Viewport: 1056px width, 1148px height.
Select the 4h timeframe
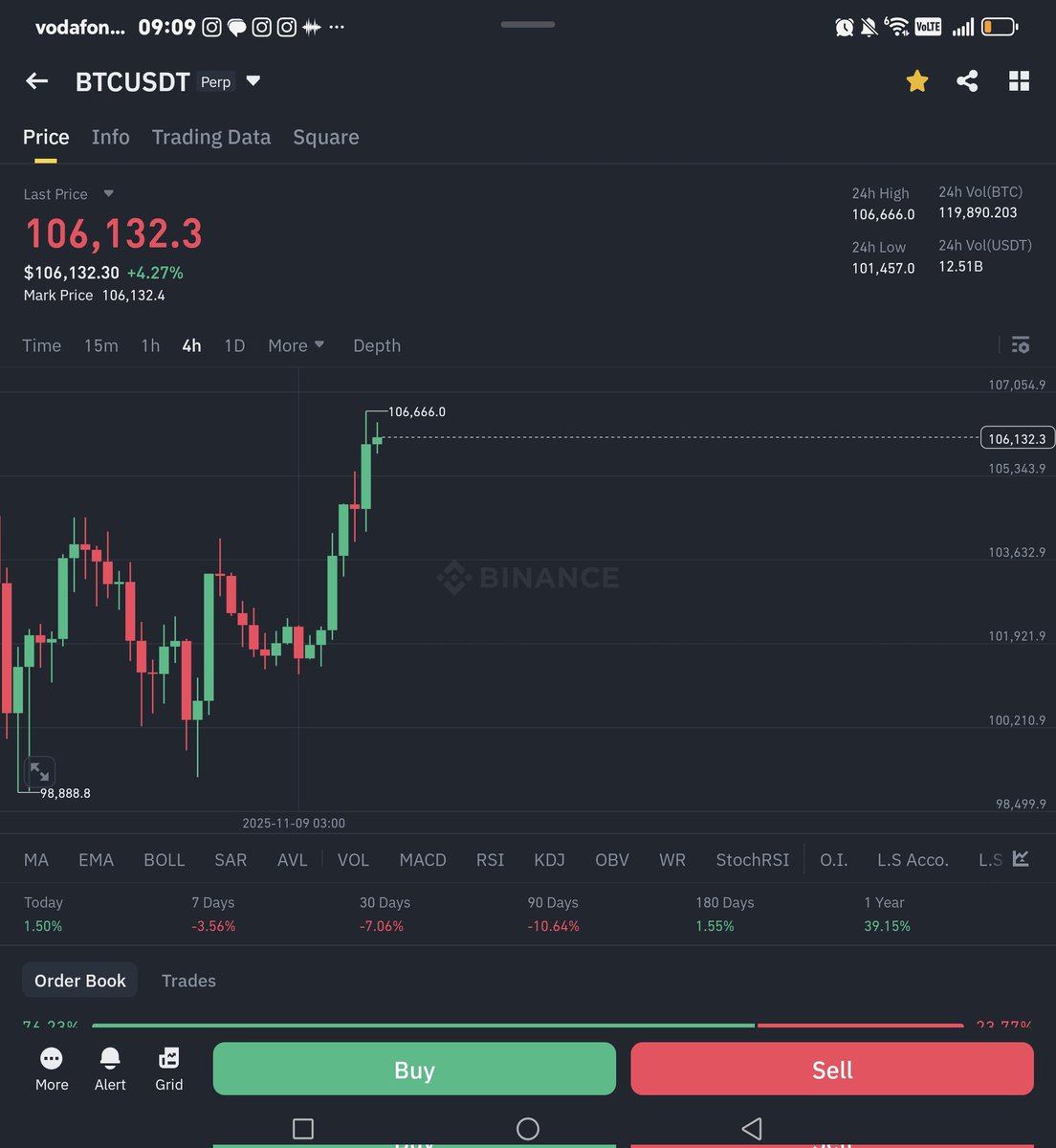(191, 345)
